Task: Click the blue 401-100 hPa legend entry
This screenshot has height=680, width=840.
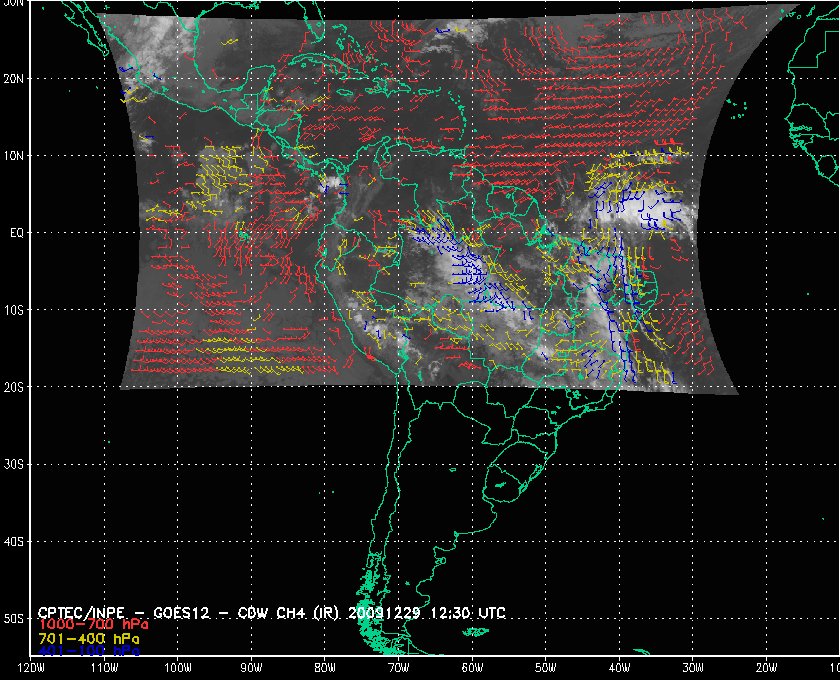Action: (86, 650)
